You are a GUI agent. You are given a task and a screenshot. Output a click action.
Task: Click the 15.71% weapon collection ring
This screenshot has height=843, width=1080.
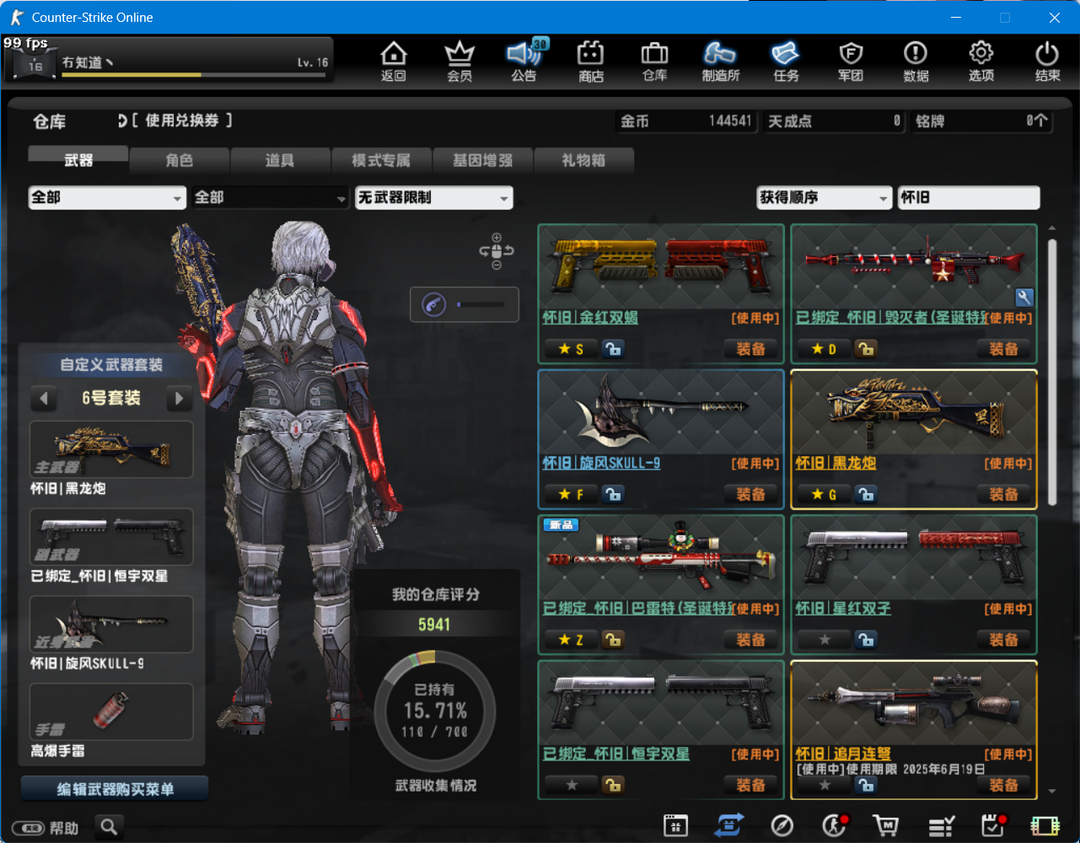click(435, 711)
